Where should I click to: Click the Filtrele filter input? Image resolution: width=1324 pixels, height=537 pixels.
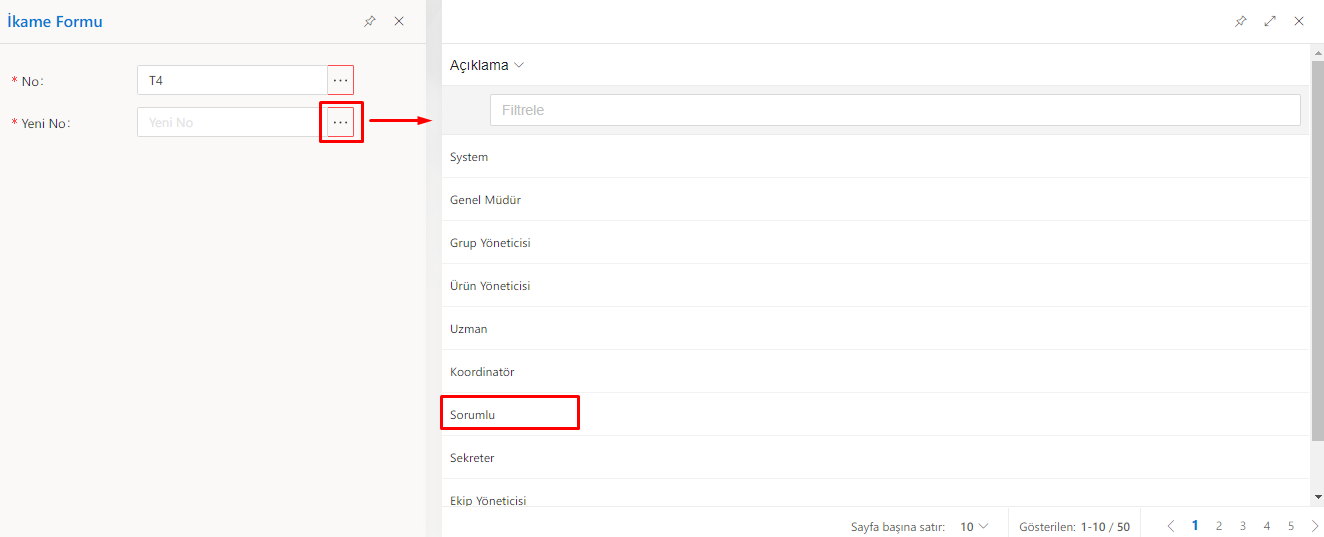point(894,110)
